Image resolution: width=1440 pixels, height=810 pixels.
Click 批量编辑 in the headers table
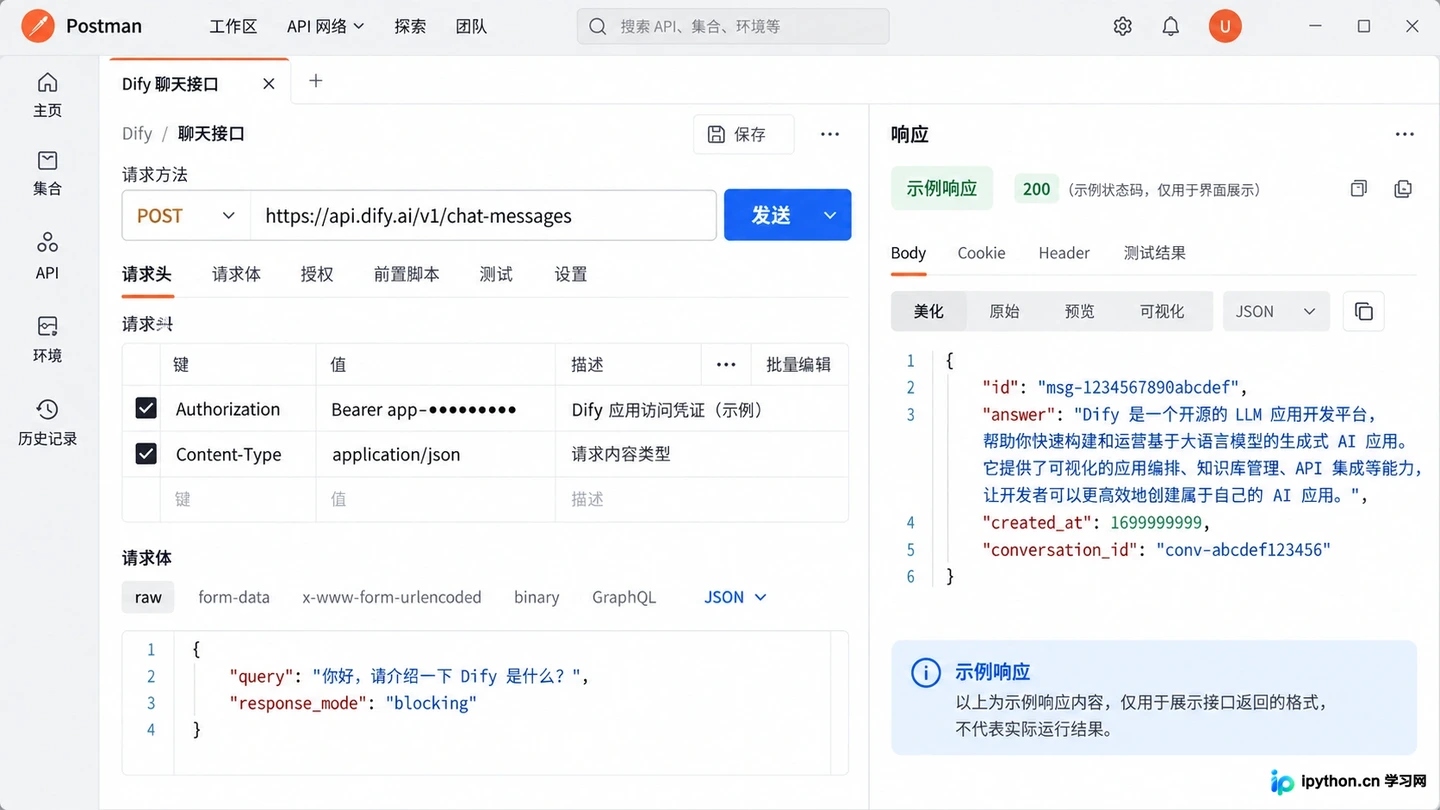[798, 365]
